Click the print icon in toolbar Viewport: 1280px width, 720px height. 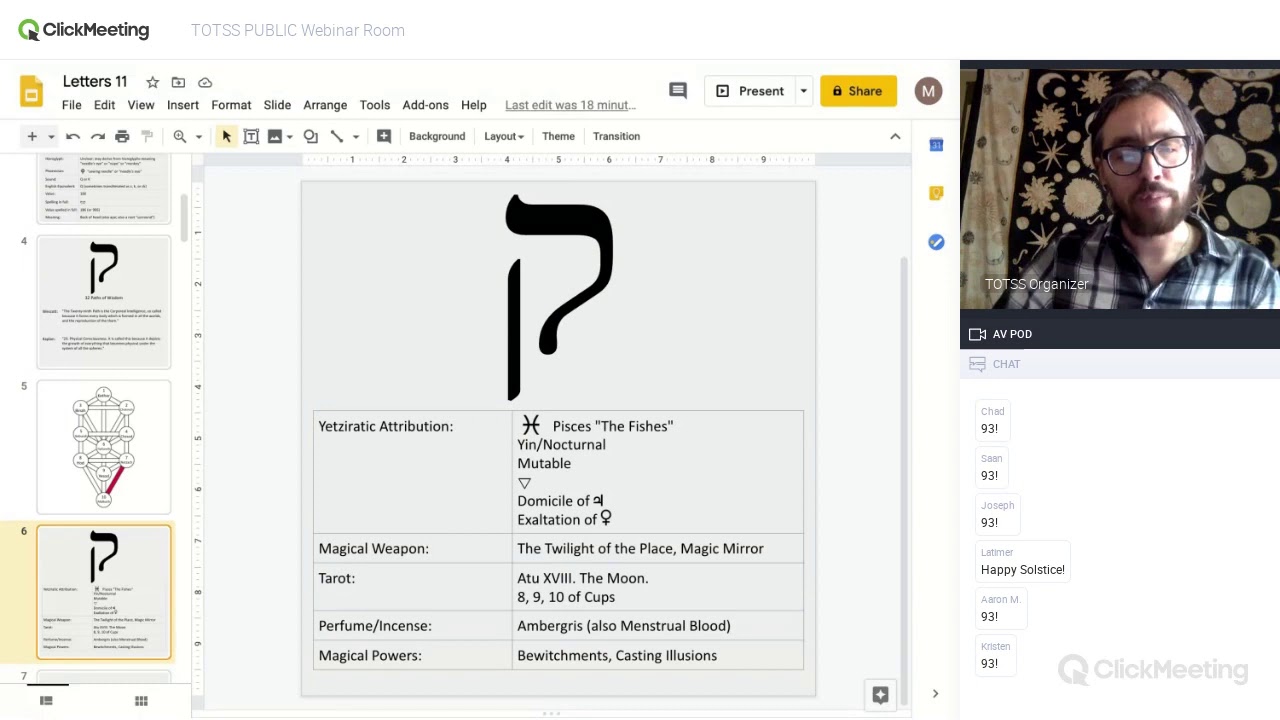(122, 136)
